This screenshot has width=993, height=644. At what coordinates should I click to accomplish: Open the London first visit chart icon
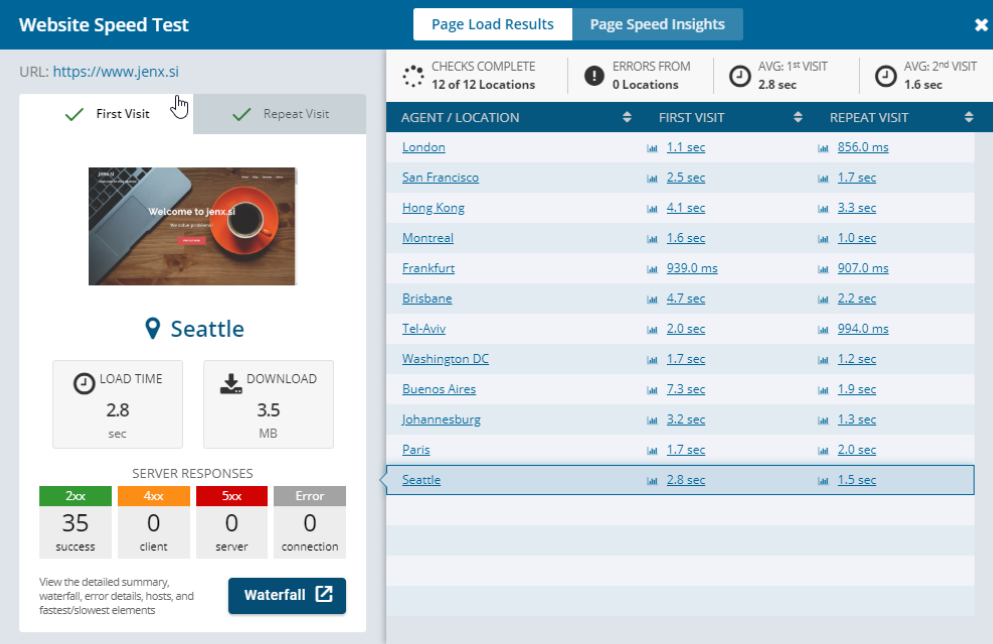pos(652,148)
